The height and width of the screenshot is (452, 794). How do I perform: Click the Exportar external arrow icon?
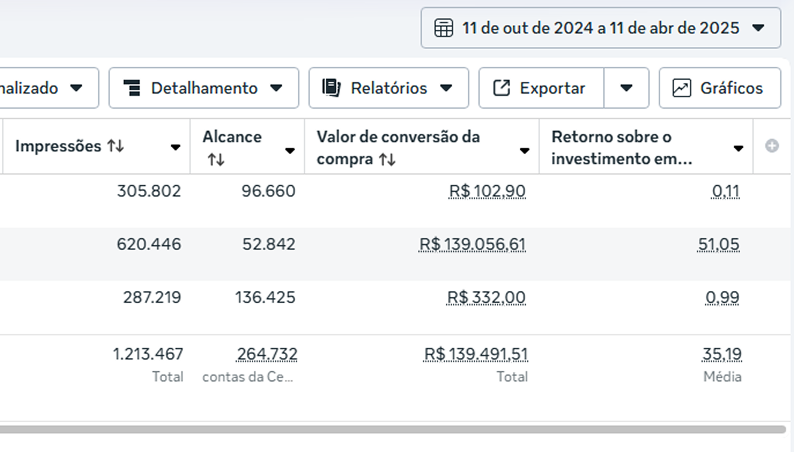click(x=502, y=88)
